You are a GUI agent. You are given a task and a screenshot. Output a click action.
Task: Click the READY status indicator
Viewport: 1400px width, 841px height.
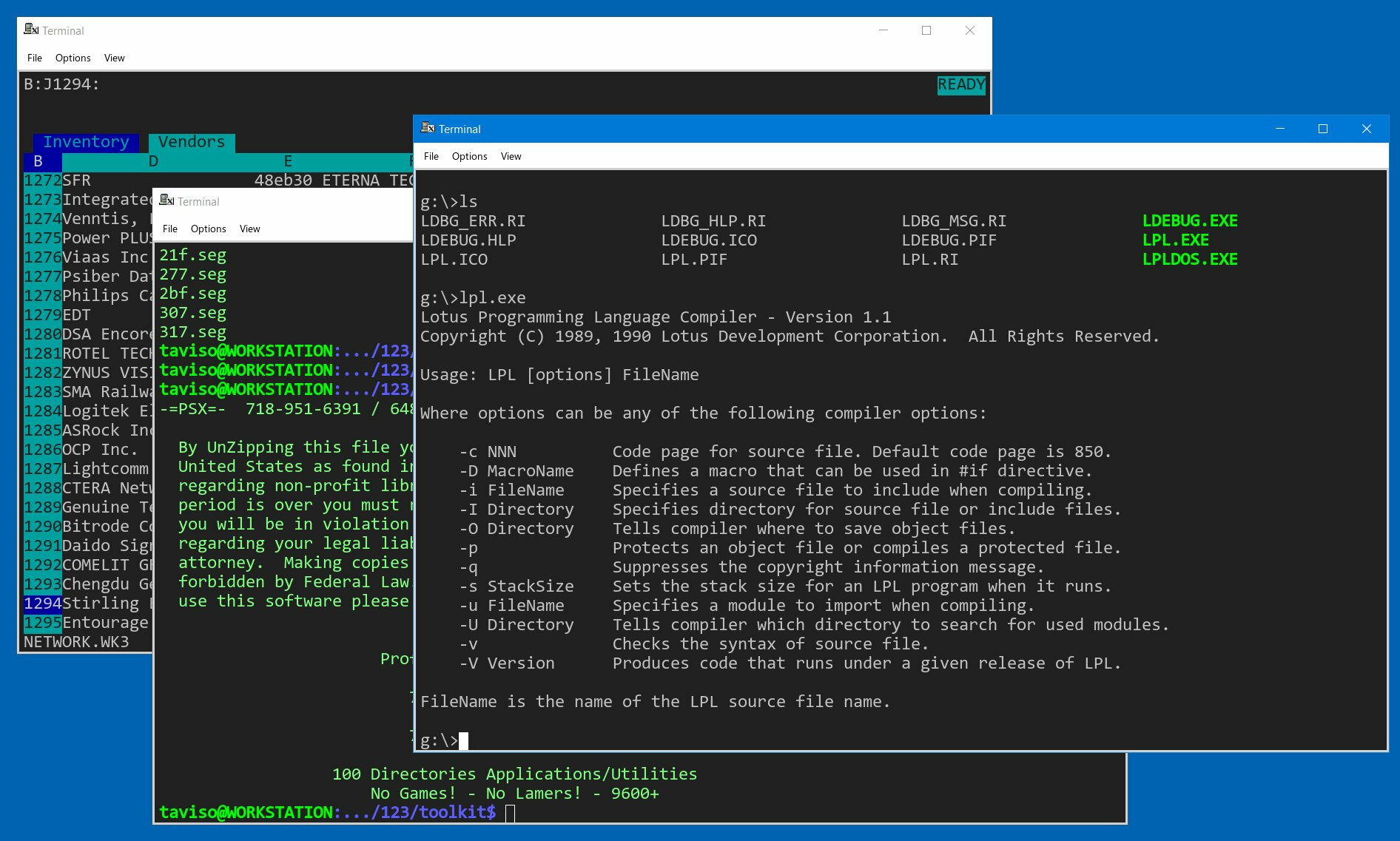961,84
